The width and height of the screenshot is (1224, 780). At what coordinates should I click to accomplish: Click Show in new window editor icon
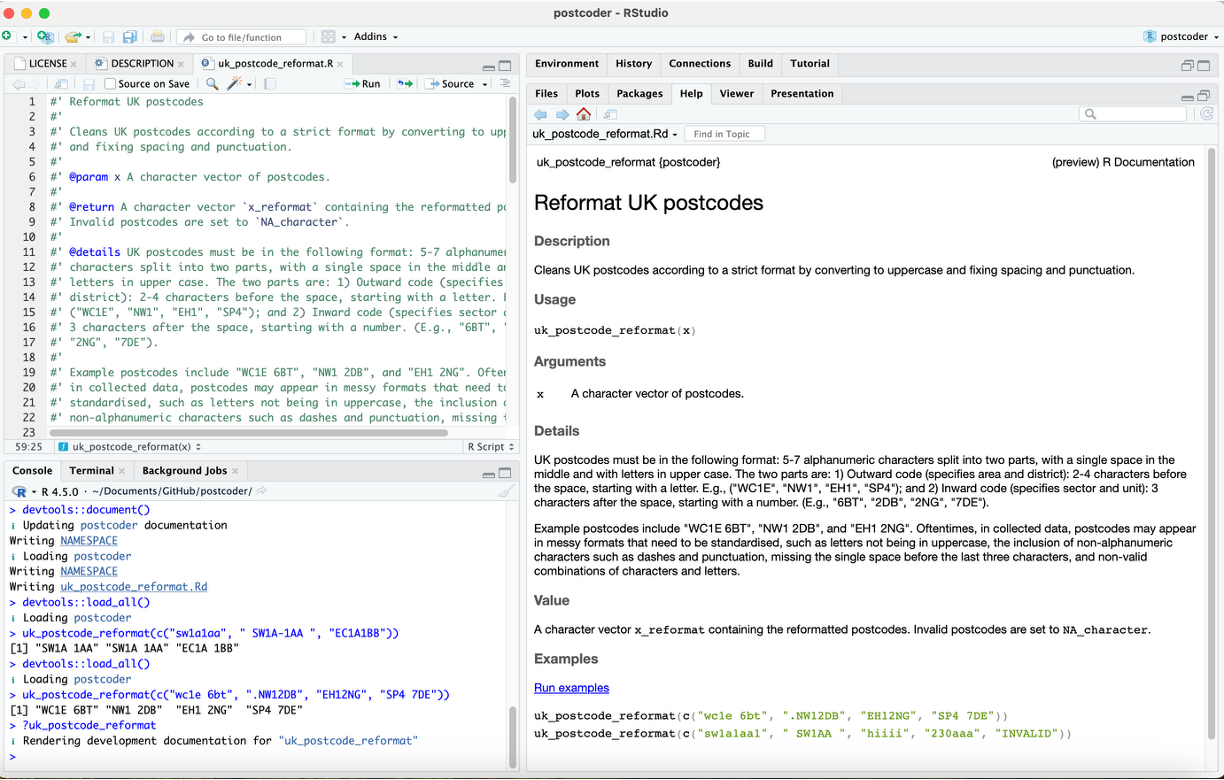click(x=62, y=84)
